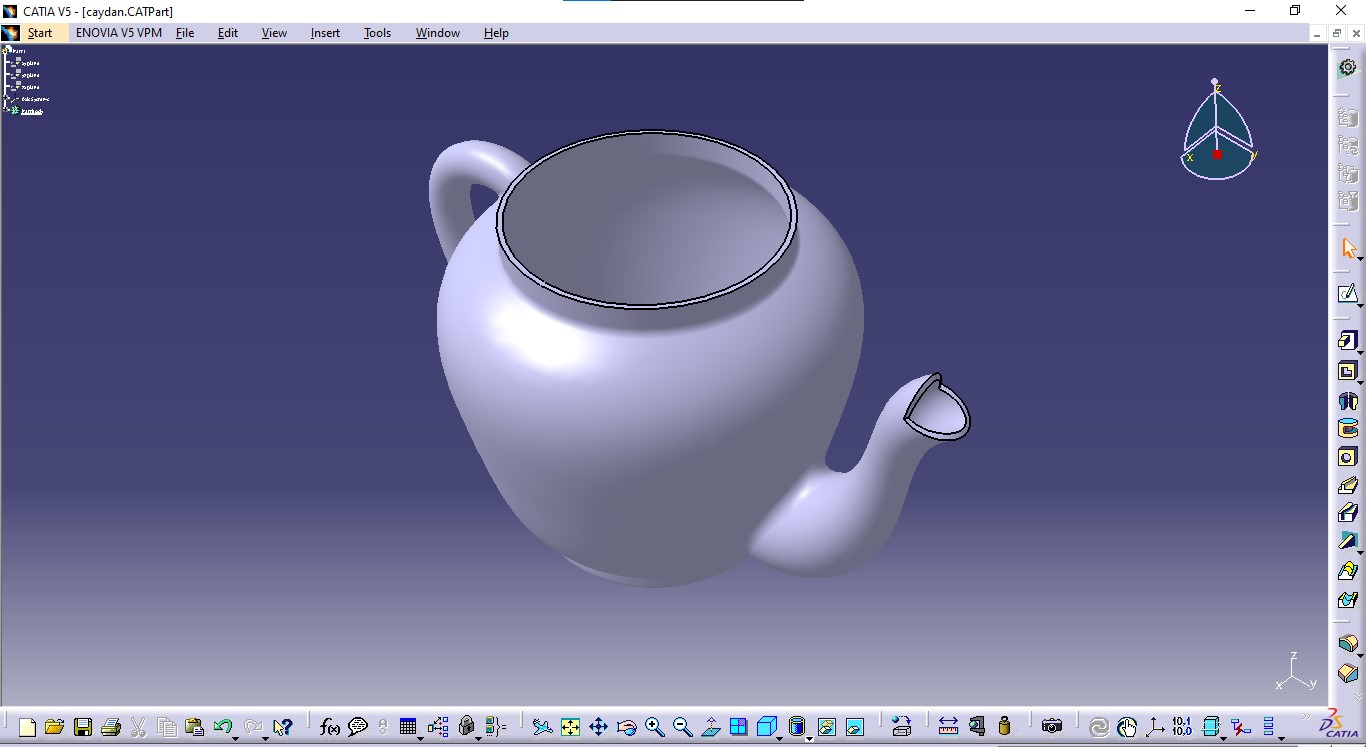
Task: Click the Fit All In view icon
Action: [x=570, y=727]
